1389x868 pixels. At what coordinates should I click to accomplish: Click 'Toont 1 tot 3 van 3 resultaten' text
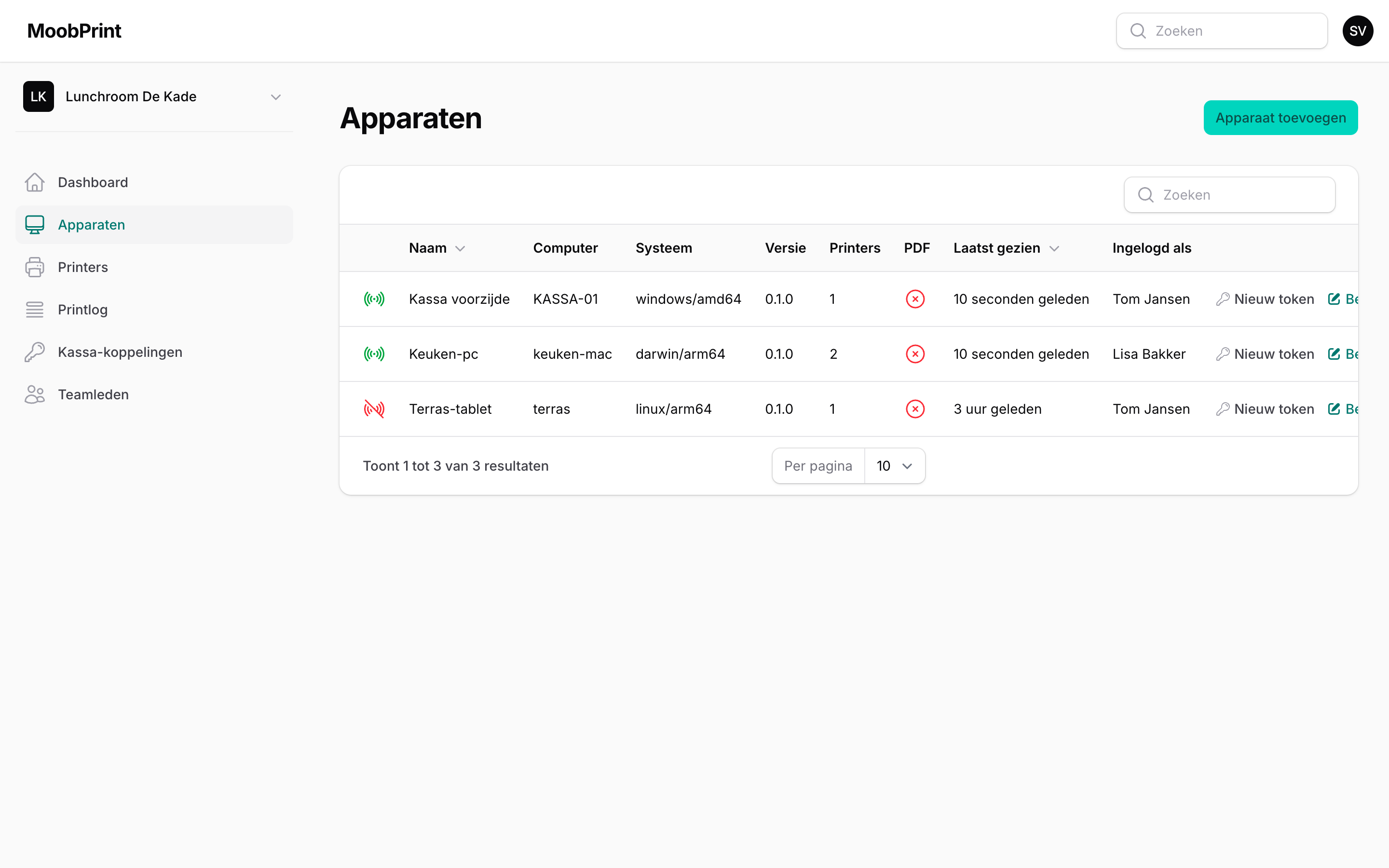coord(456,465)
